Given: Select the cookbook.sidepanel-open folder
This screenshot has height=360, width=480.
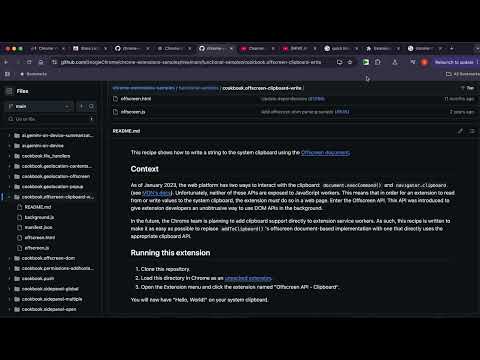Looking at the screenshot, I should coord(49,309).
